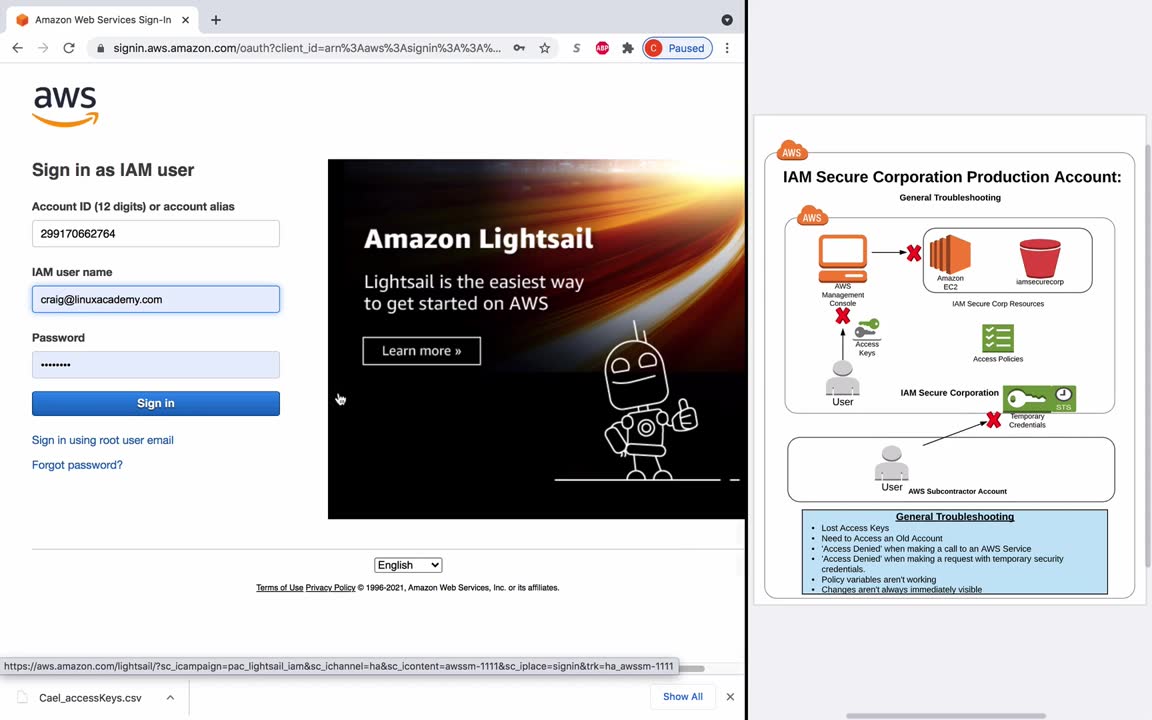The image size is (1152, 720).
Task: Close the Amazon Web Services Sign-In tab
Action: coord(185,20)
